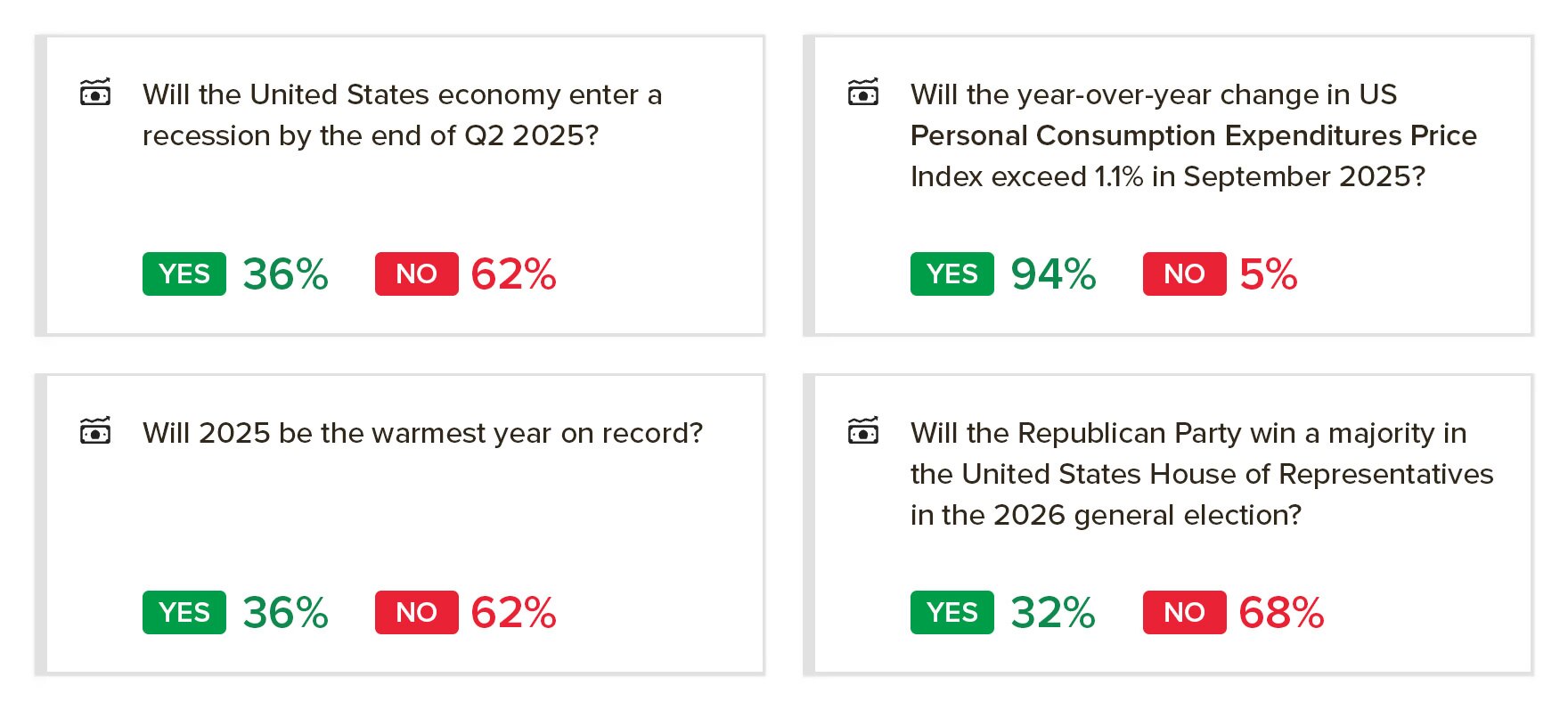Pick NO on the warmest year question

(416, 612)
